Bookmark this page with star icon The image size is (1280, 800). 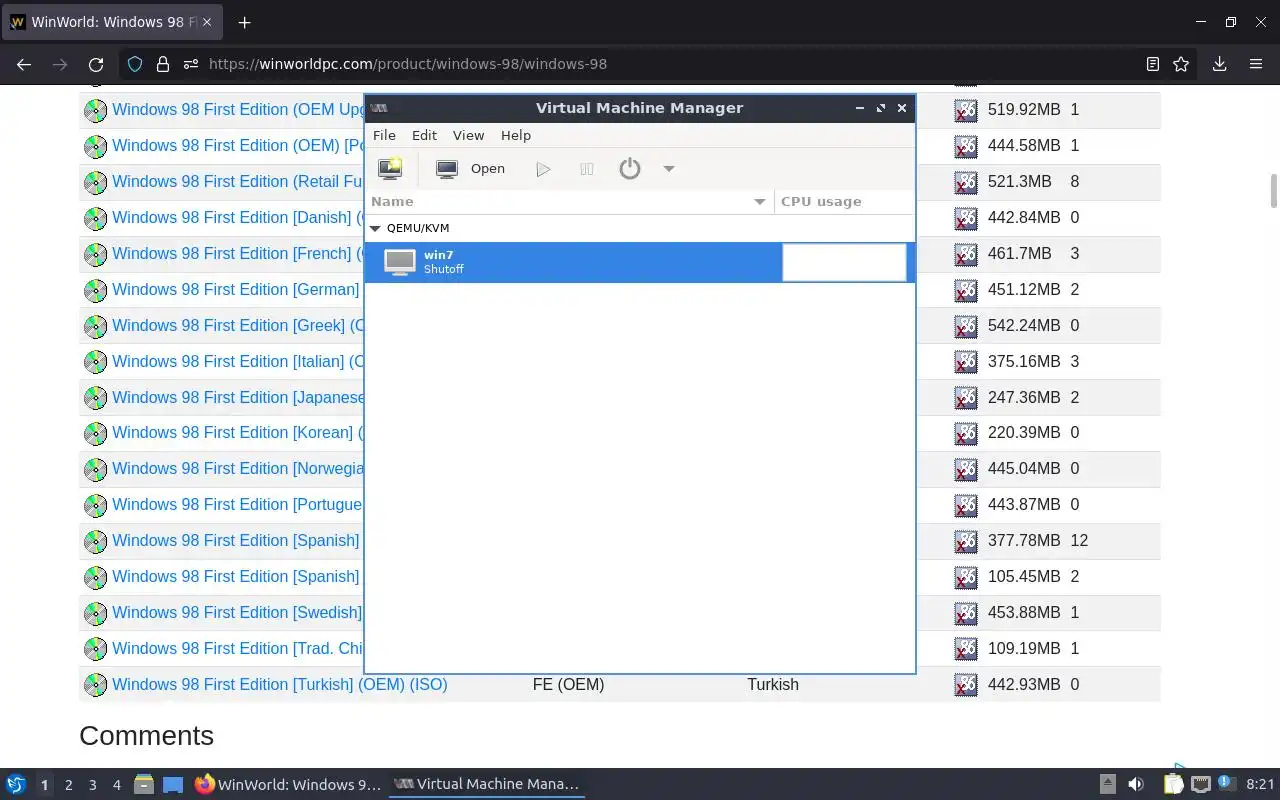click(x=1181, y=64)
